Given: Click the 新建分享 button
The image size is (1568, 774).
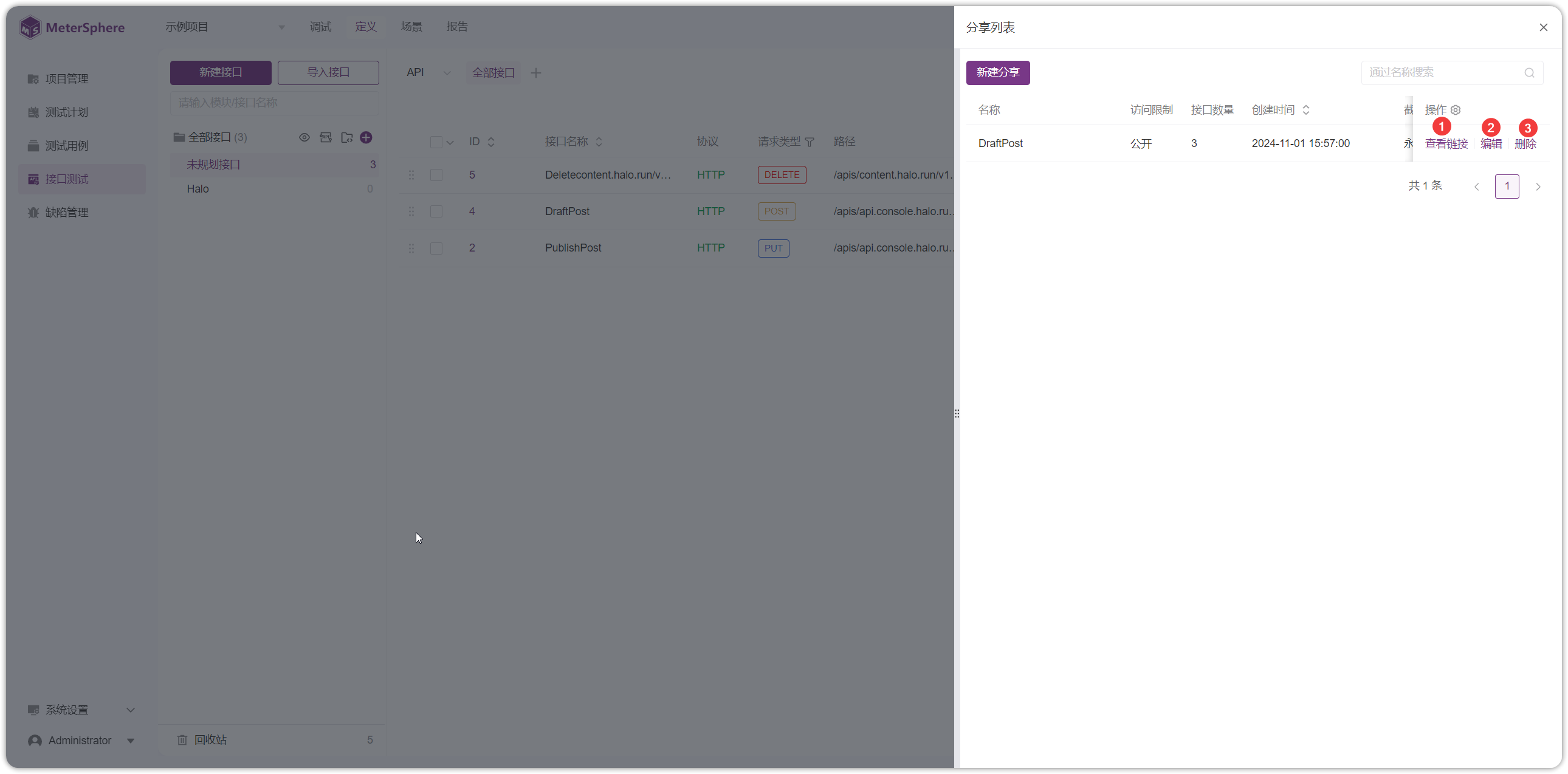Looking at the screenshot, I should click(998, 73).
